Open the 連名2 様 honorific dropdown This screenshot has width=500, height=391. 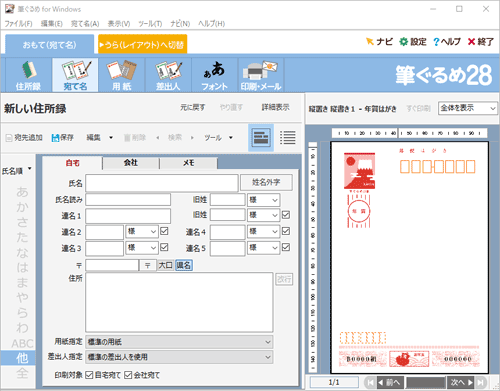142,232
